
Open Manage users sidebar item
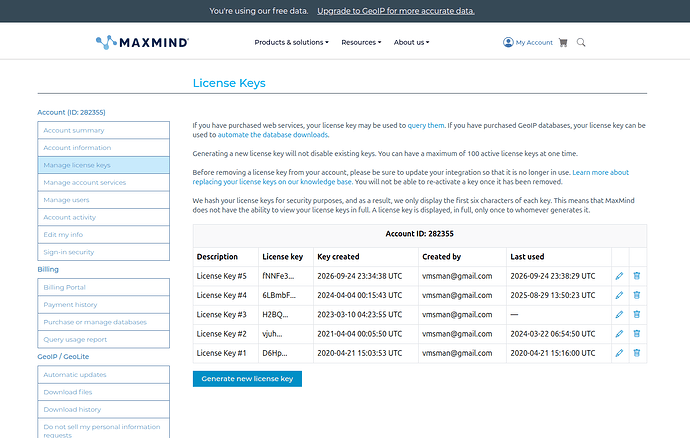point(103,200)
